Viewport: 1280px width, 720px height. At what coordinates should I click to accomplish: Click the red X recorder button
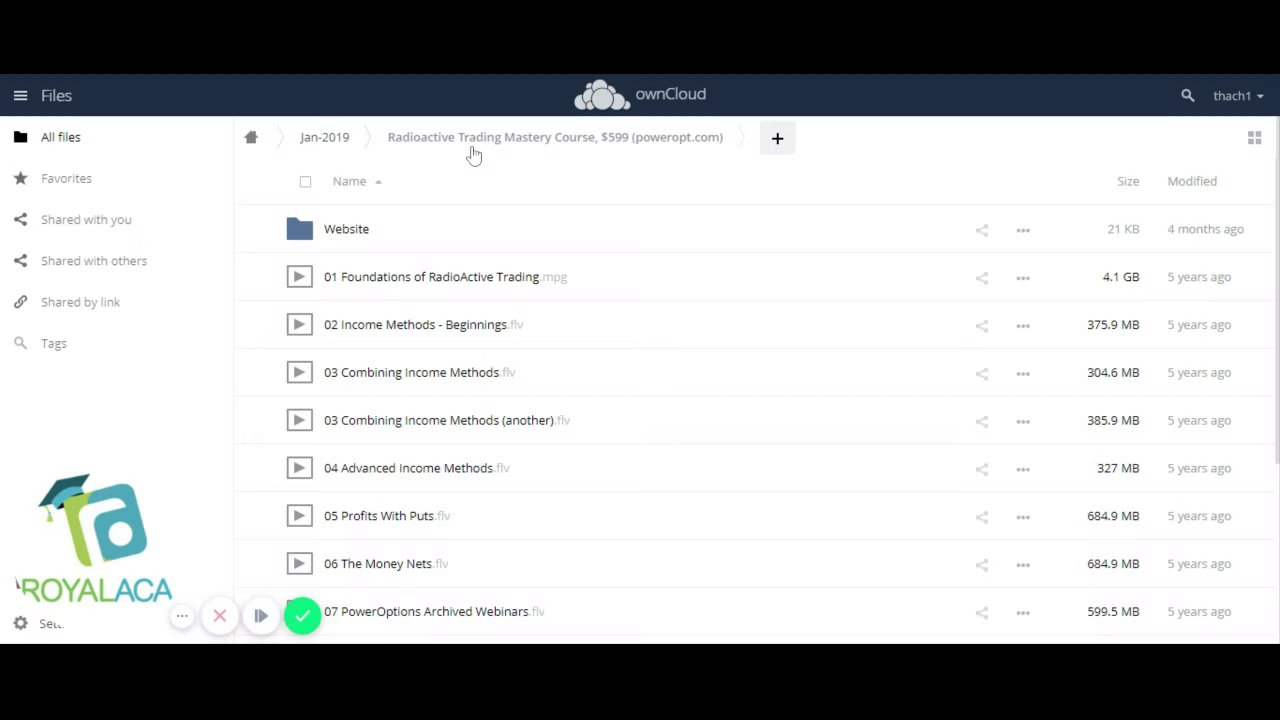220,616
